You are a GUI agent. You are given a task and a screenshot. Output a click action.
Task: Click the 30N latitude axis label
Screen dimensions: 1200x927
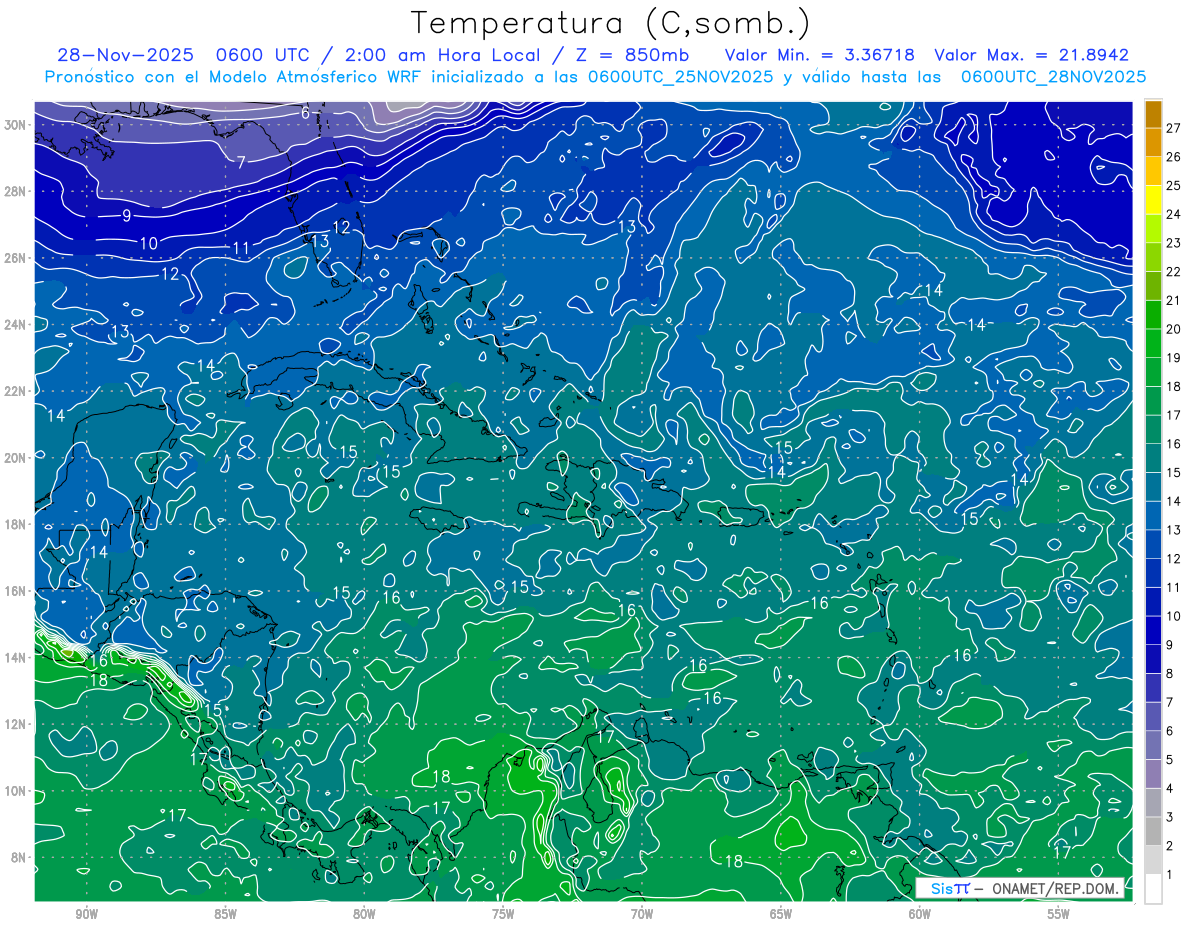(15, 125)
